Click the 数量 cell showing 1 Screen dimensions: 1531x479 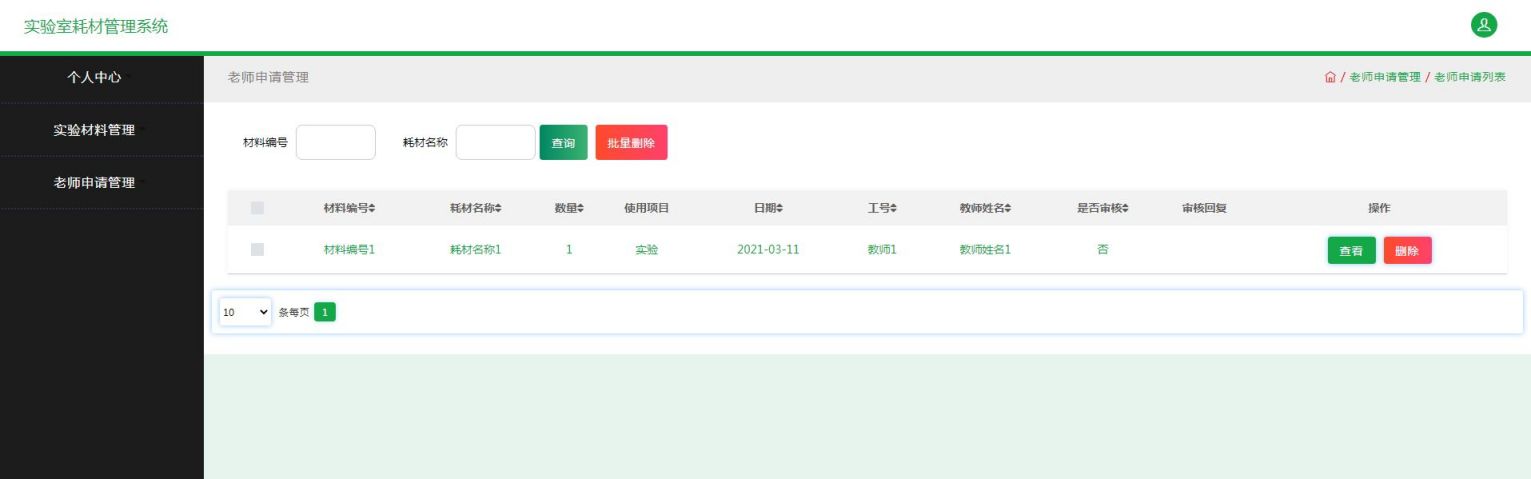569,250
